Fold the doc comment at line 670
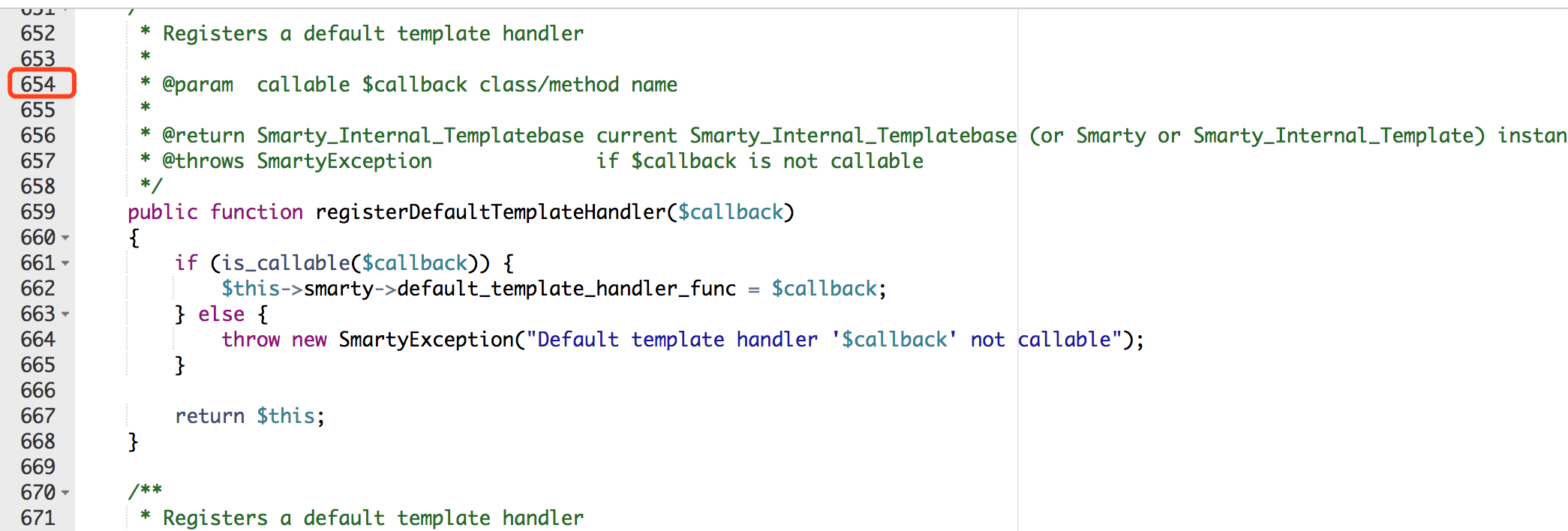 tap(66, 493)
